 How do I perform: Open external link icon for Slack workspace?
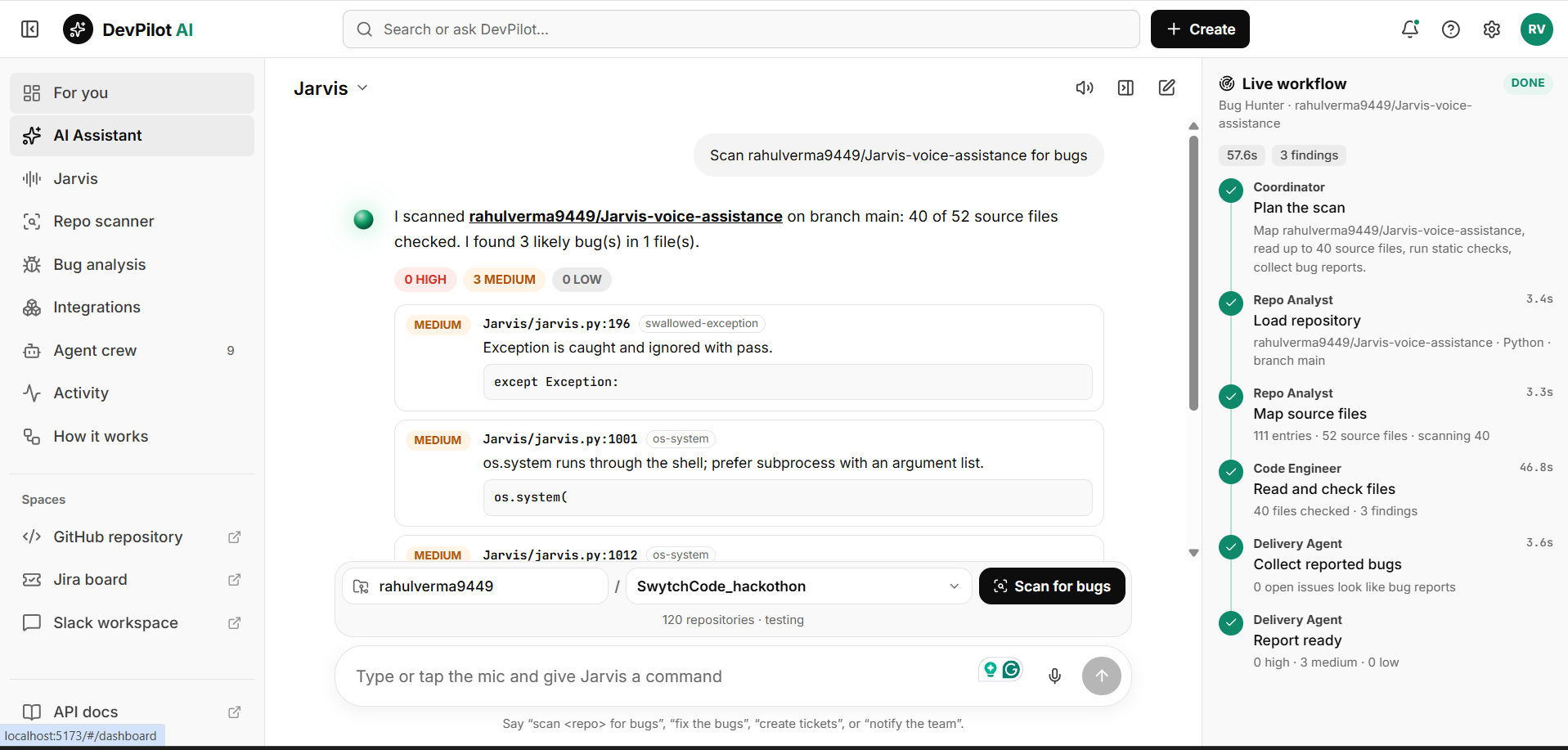[235, 623]
